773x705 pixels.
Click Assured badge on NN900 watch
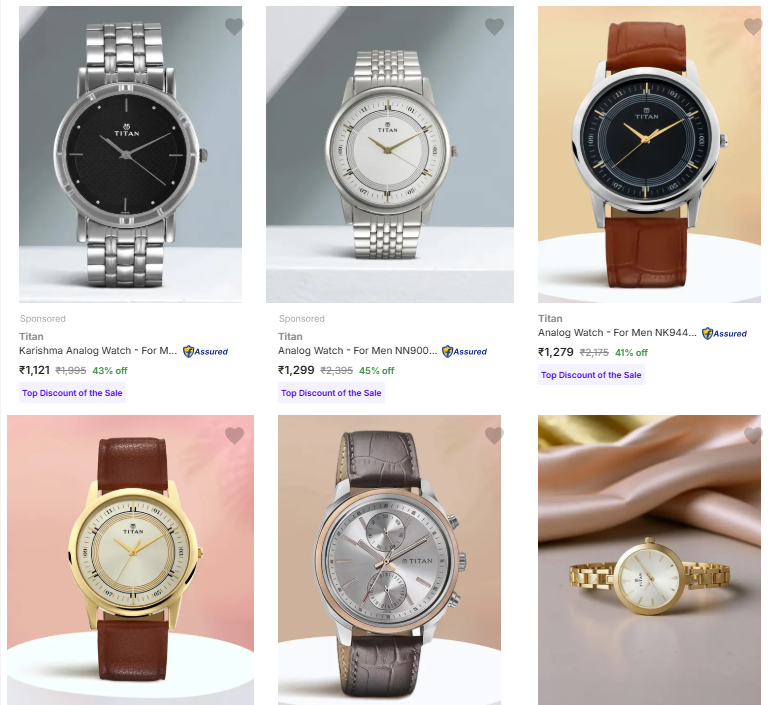tap(464, 352)
